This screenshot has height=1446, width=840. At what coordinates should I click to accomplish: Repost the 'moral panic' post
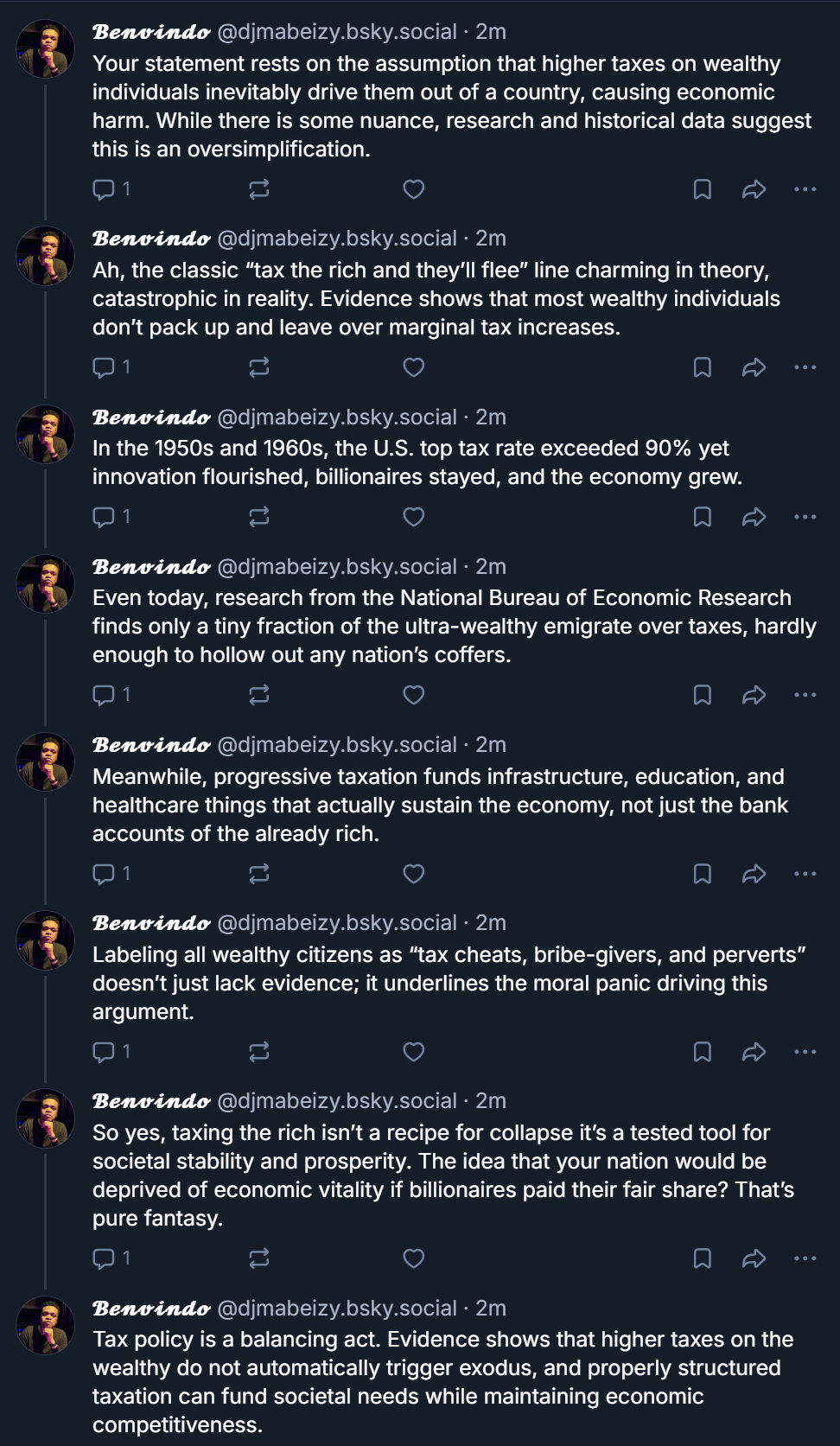[x=258, y=1052]
